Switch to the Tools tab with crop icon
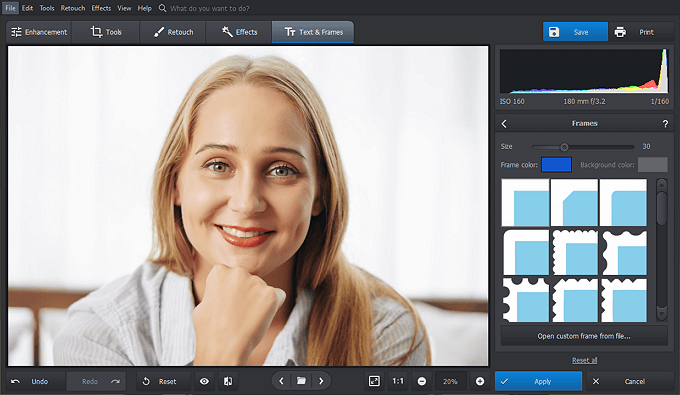This screenshot has height=395, width=680. [x=106, y=32]
